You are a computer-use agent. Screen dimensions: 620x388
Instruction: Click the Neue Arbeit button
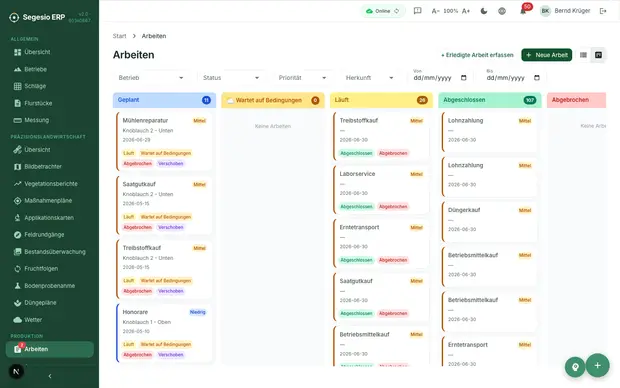(546, 55)
